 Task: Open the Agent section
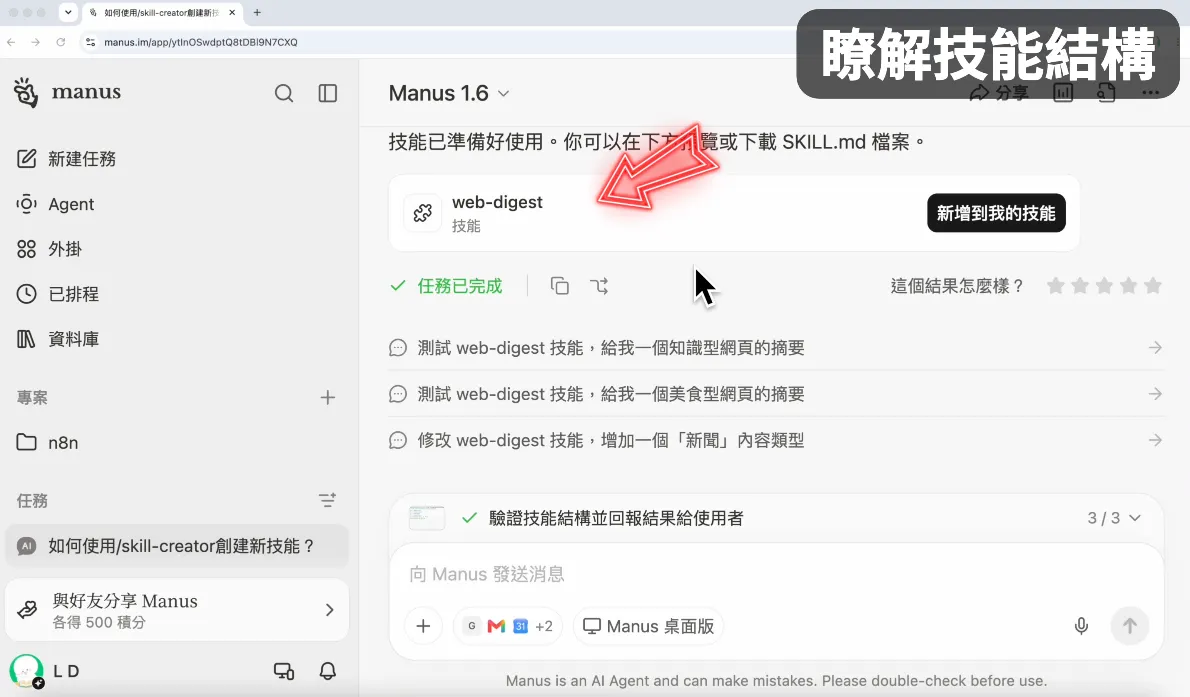pos(55,203)
